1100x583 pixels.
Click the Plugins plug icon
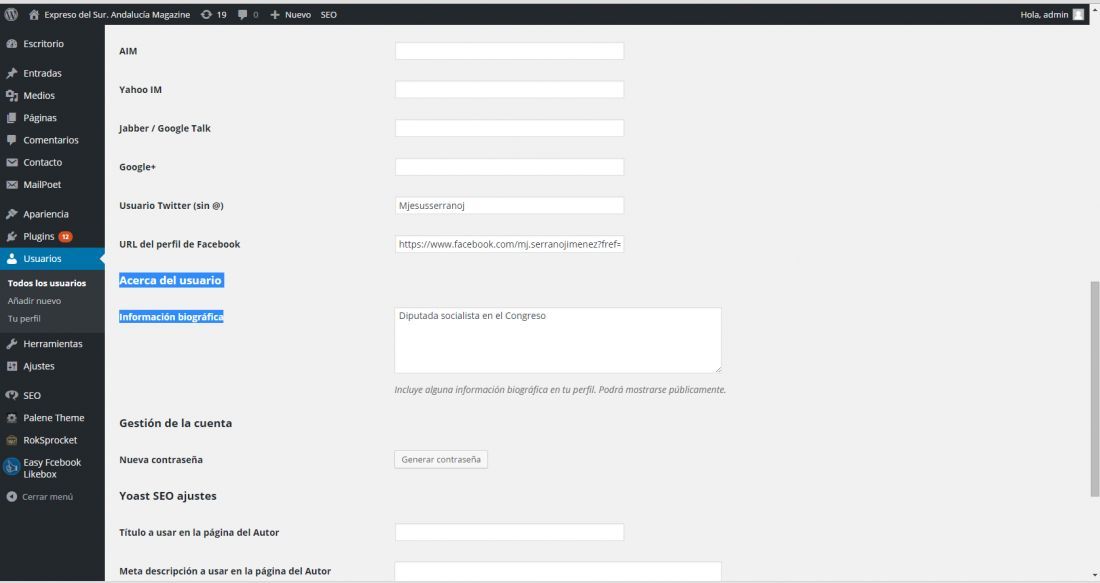tap(12, 236)
